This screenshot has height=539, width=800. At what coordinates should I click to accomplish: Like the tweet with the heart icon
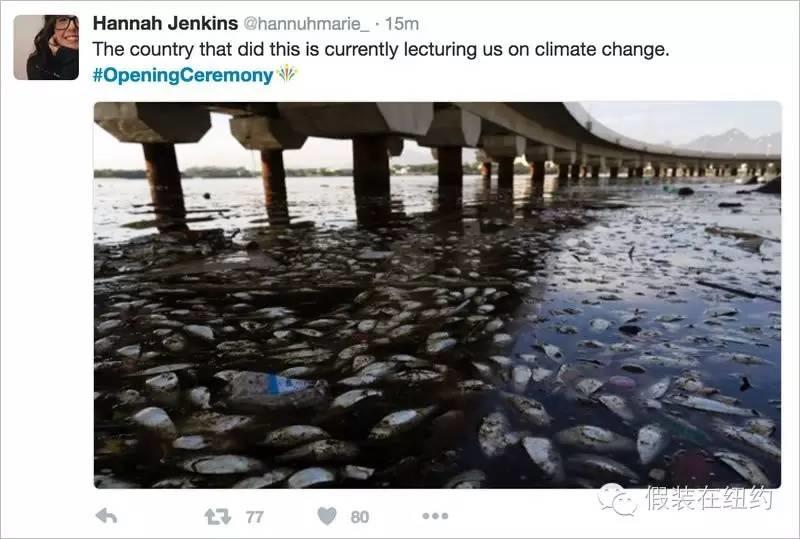click(x=327, y=516)
